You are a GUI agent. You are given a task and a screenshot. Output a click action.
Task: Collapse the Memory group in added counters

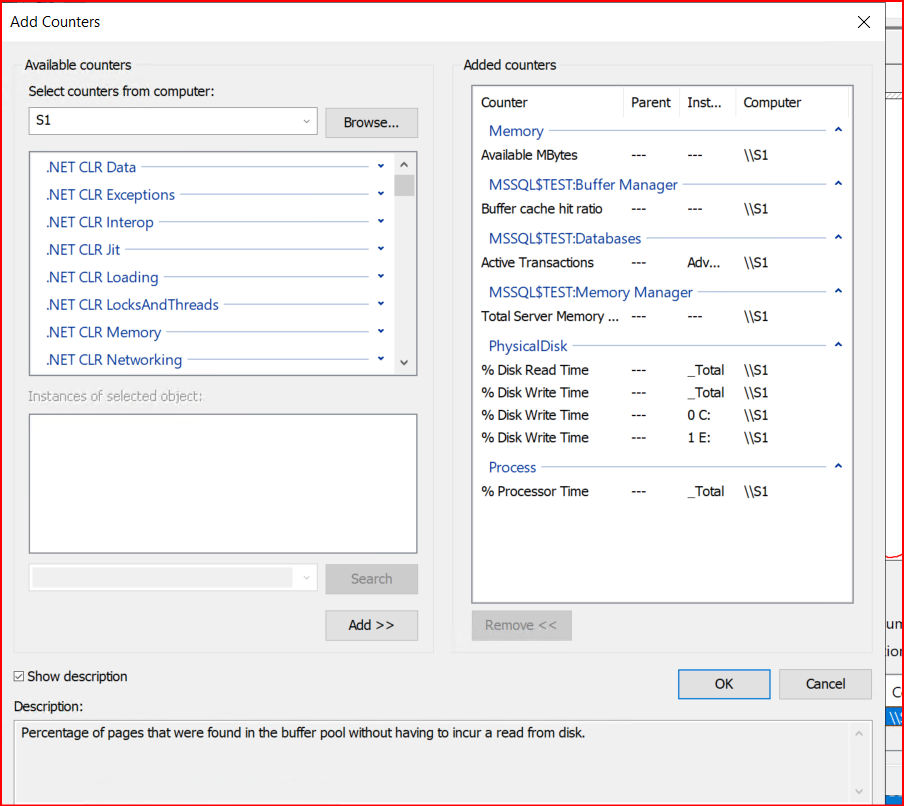coord(838,130)
